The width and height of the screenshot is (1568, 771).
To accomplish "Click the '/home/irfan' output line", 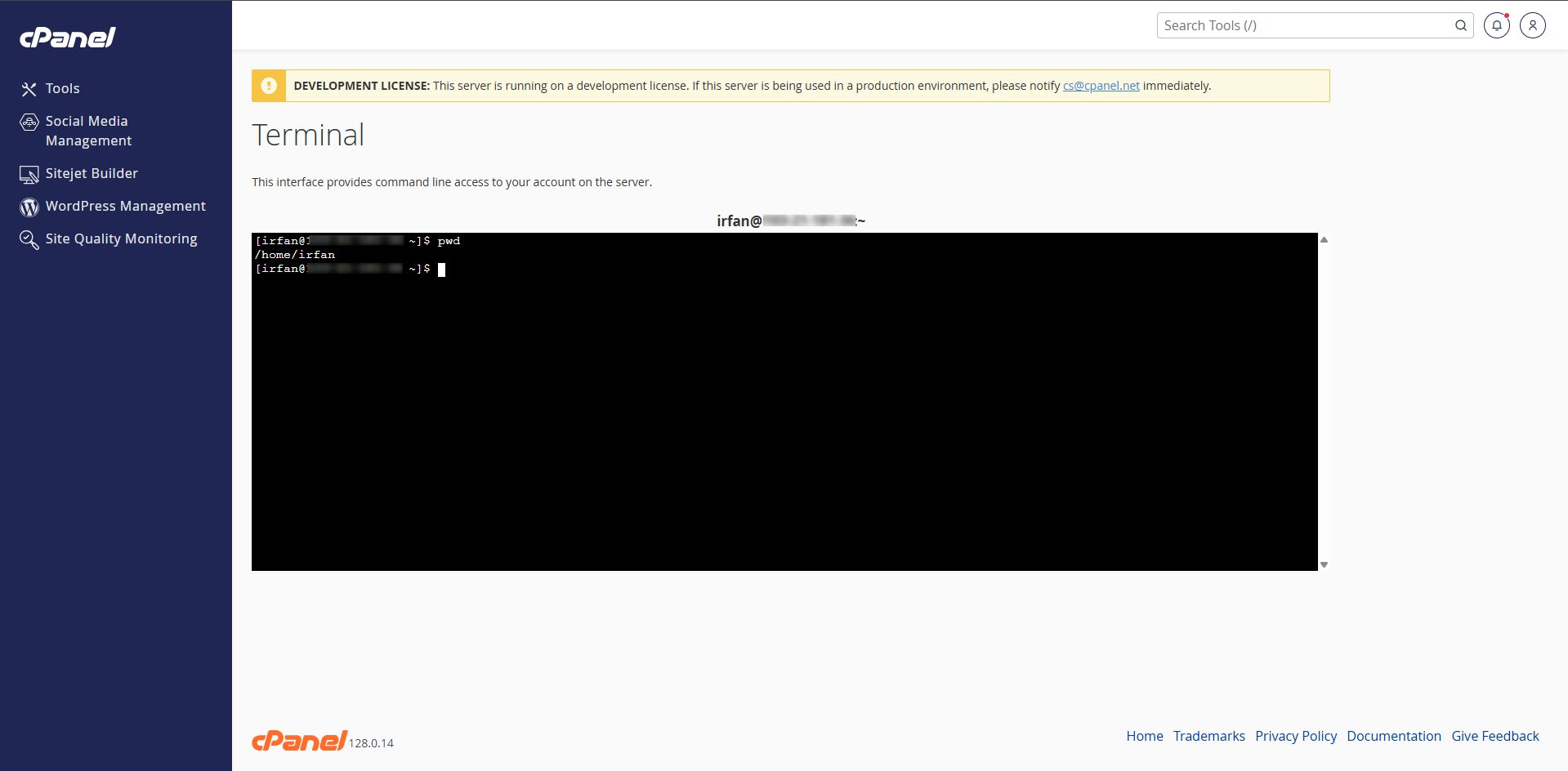I will coord(295,255).
